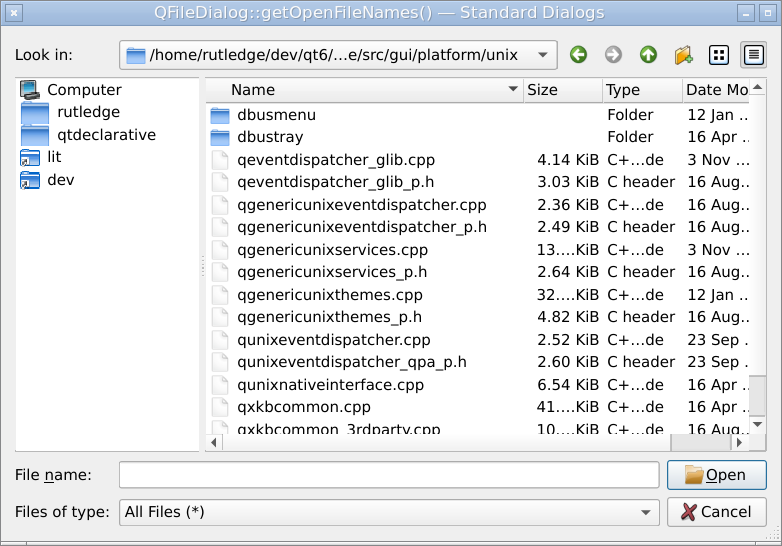The width and height of the screenshot is (782, 546).
Task: Switch to icon list view mode
Action: (719, 55)
